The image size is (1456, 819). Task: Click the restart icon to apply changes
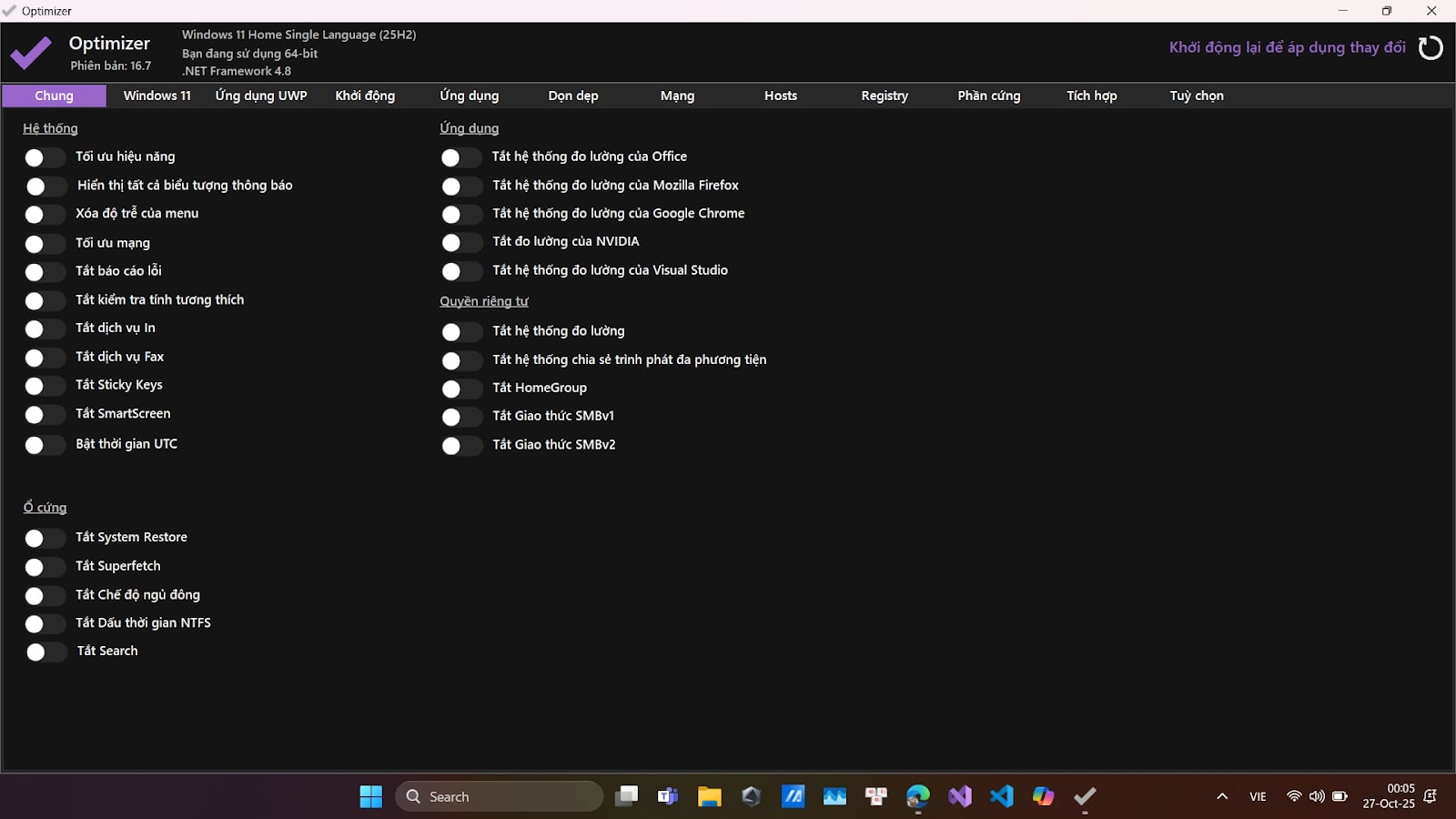pos(1431,47)
